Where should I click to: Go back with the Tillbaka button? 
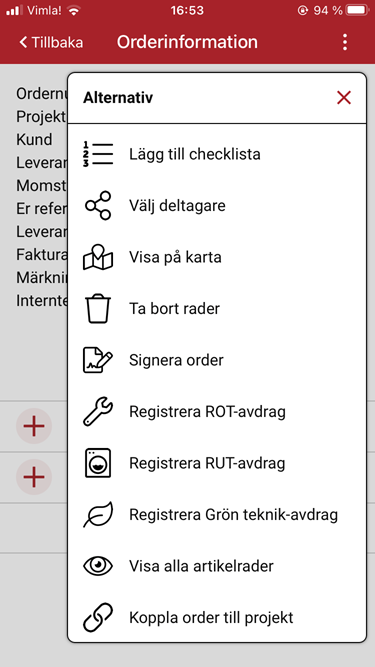(51, 43)
